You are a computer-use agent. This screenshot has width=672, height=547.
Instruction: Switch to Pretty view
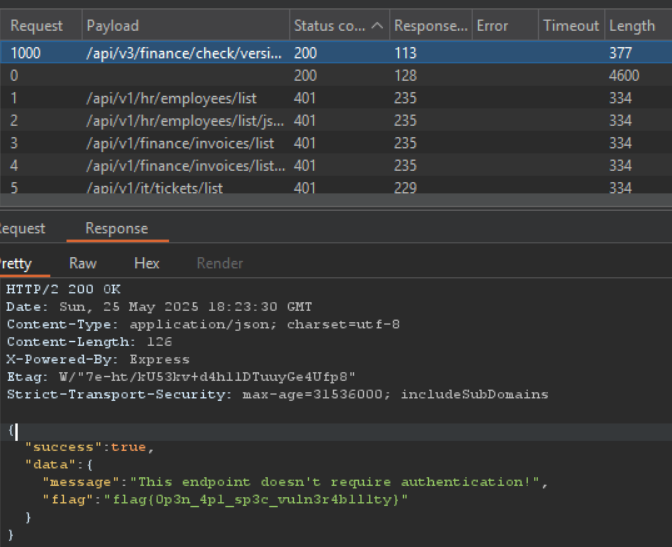[15, 263]
